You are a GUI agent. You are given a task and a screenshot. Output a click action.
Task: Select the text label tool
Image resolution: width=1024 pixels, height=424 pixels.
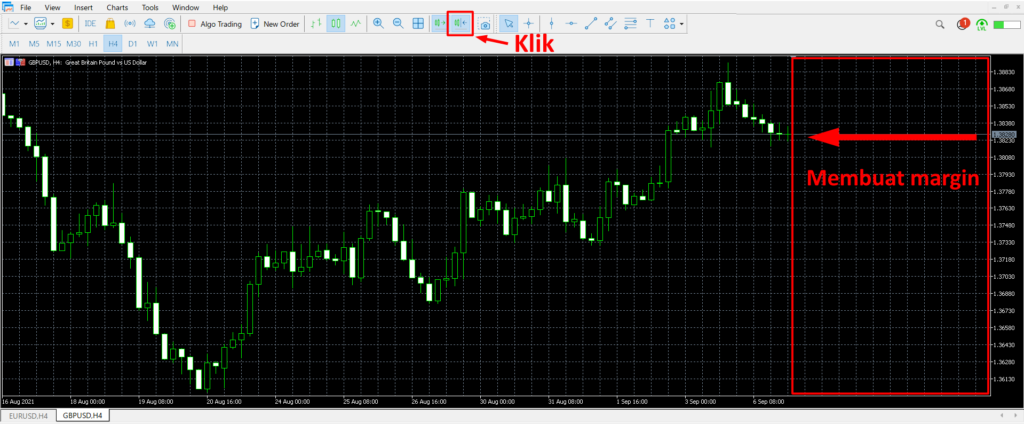[x=650, y=24]
